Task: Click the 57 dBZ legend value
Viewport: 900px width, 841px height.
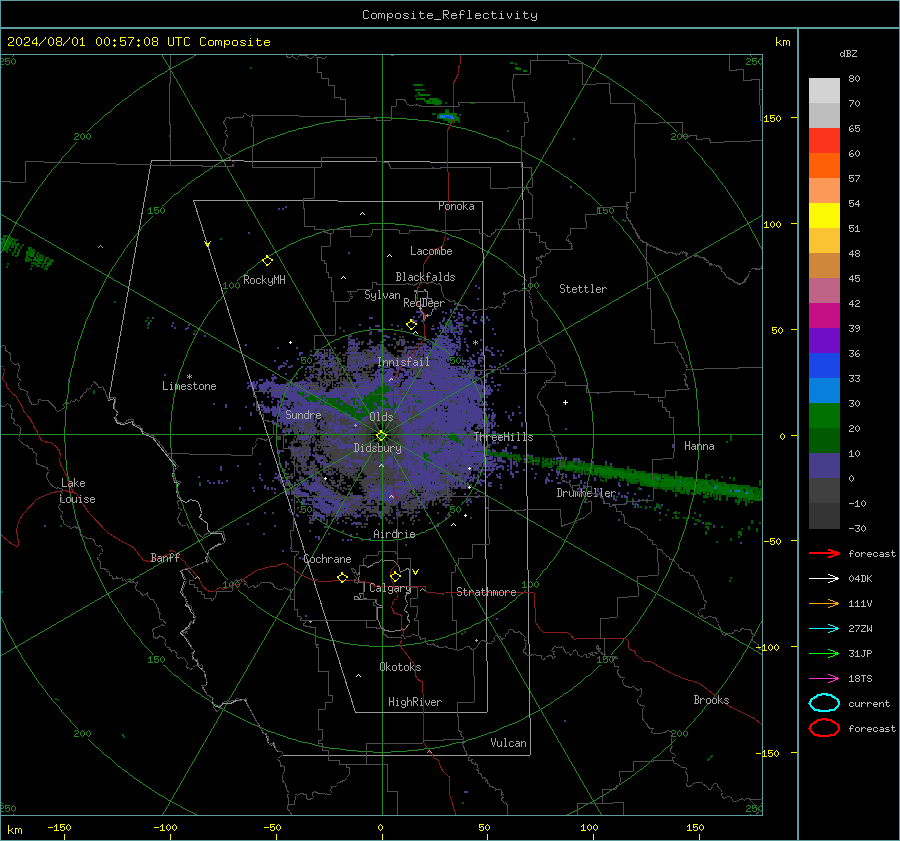Action: [854, 179]
